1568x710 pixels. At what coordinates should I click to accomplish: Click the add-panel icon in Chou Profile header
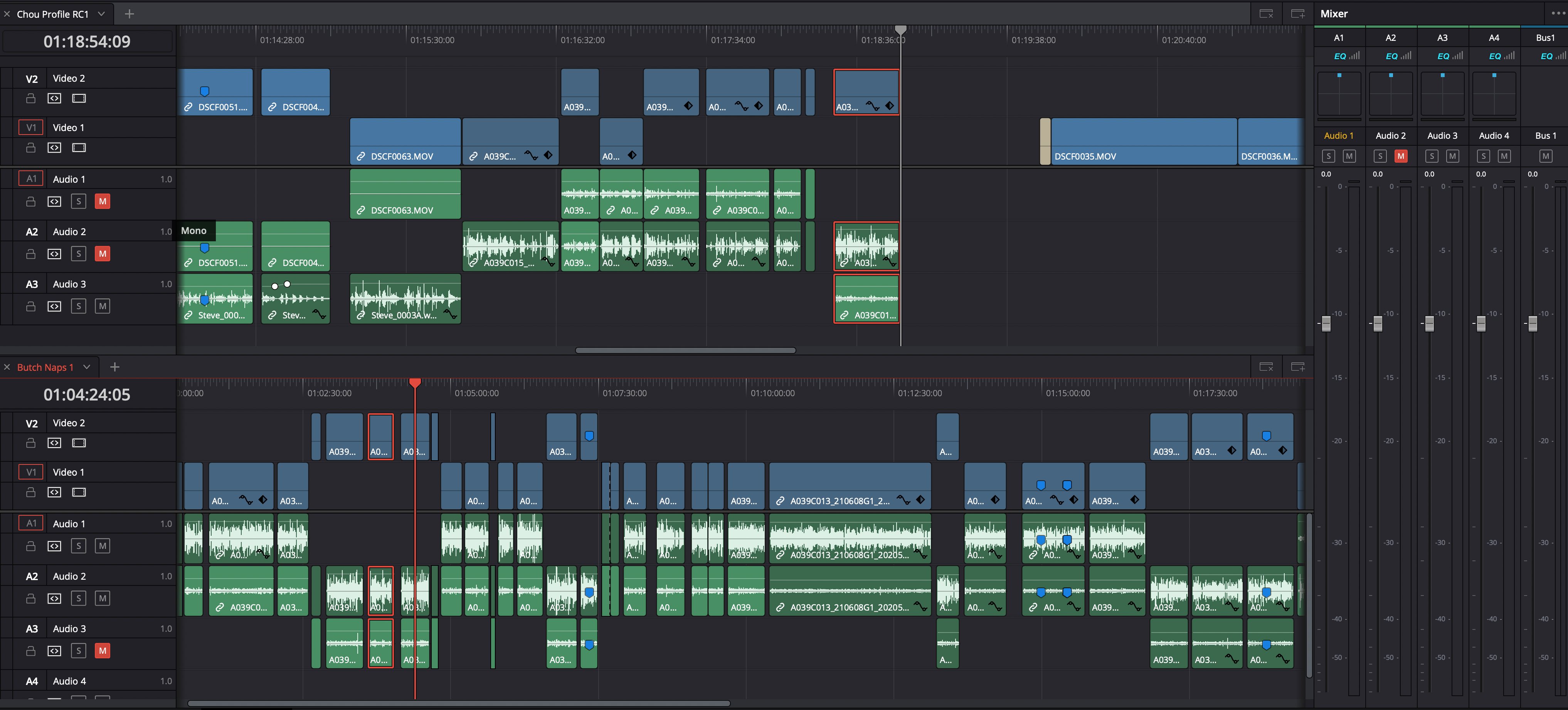[x=1298, y=13]
